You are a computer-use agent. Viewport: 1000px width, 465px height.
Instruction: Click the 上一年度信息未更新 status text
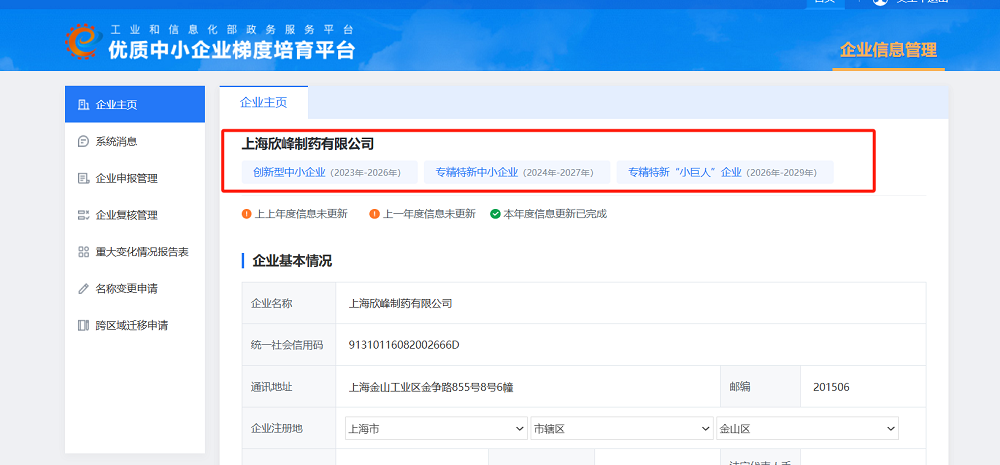(x=429, y=214)
